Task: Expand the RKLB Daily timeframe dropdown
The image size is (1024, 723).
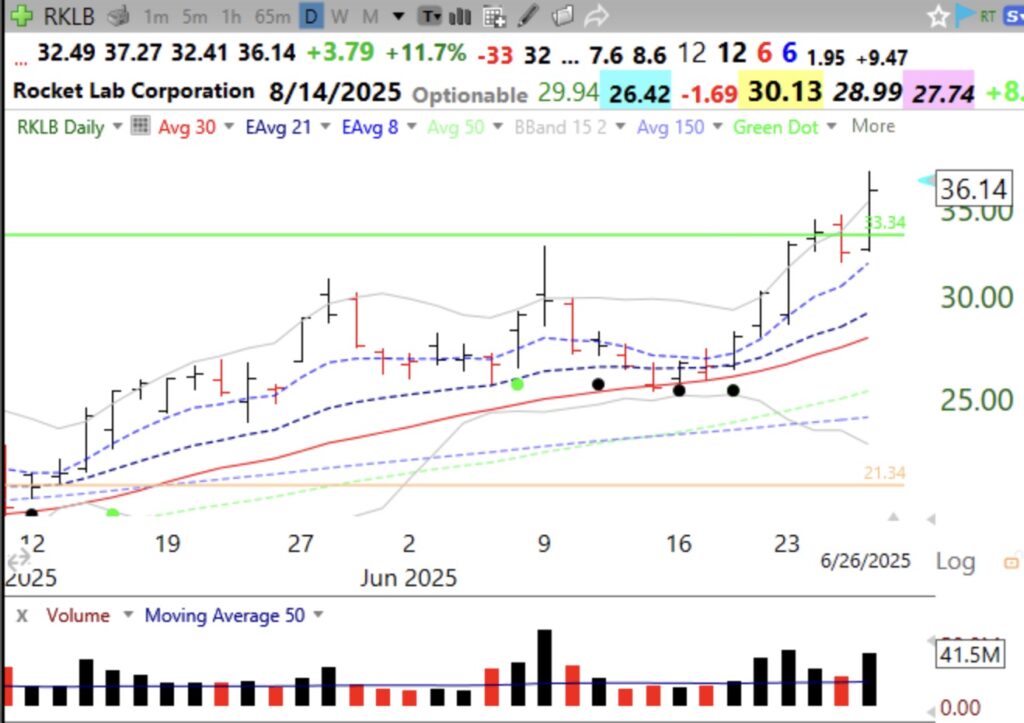Action: pyautogui.click(x=117, y=126)
